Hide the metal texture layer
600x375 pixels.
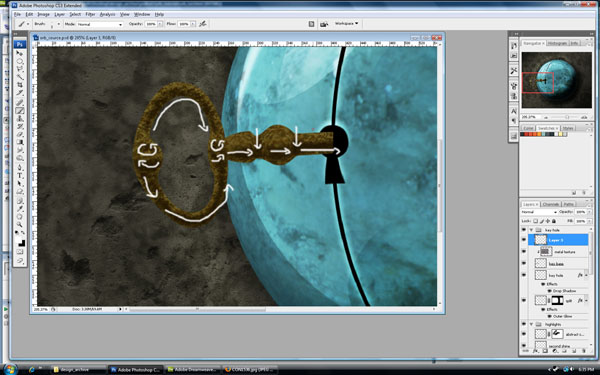tap(523, 252)
